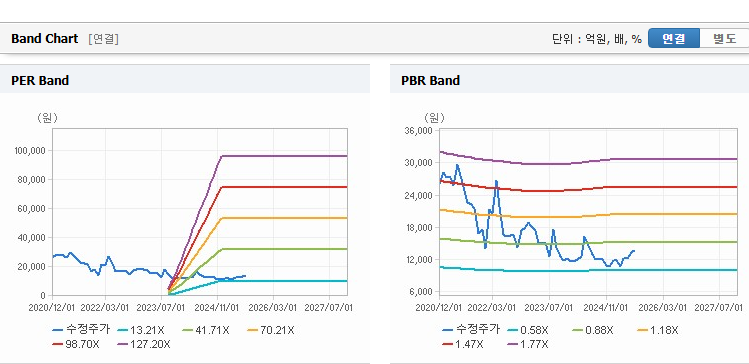Click the 12,000 y-axis label in PBR chart
Viewport: 749px width, 364px height.
coord(419,259)
